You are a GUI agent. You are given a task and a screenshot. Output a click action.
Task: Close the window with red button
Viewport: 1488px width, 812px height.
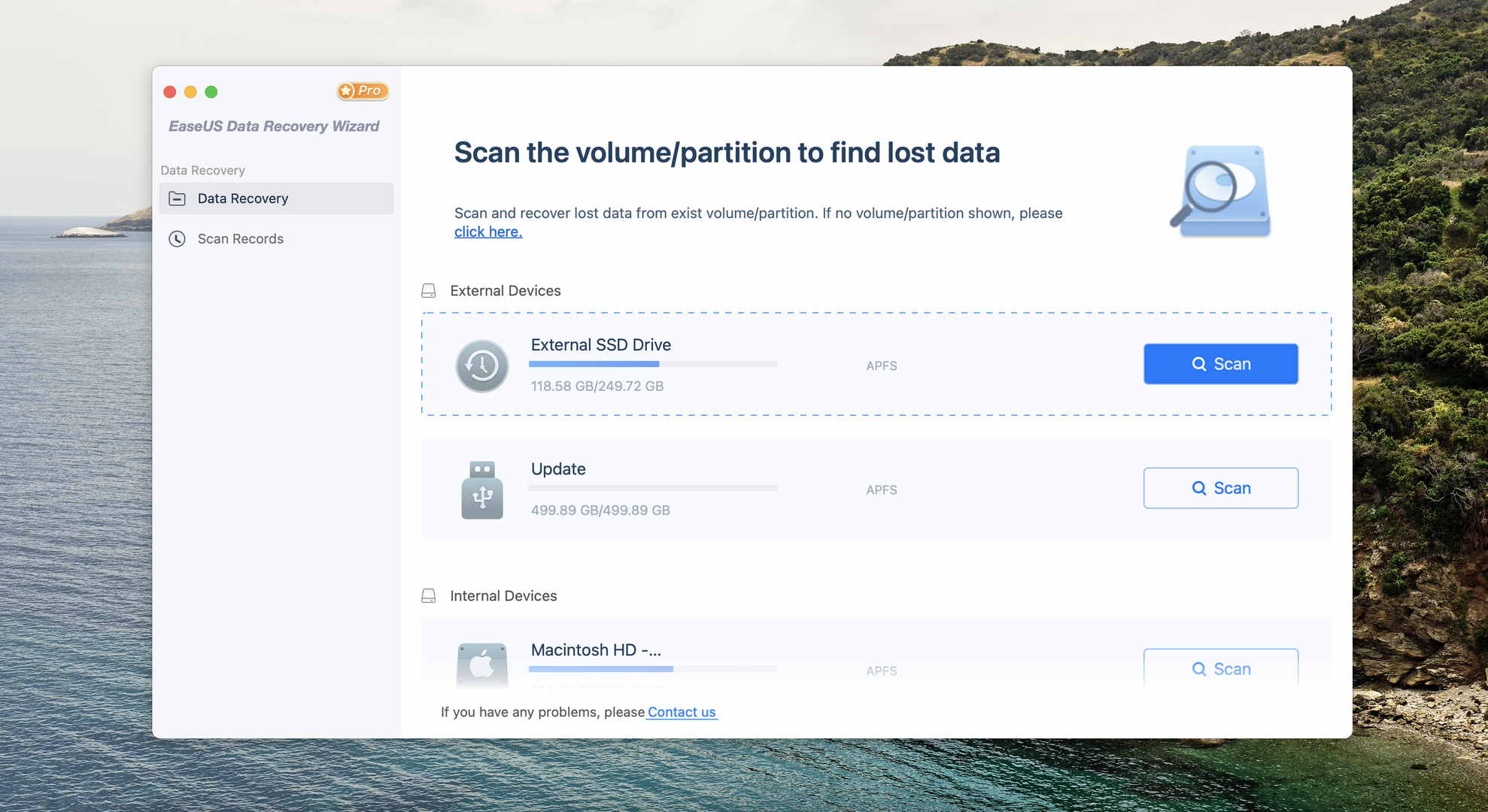170,92
